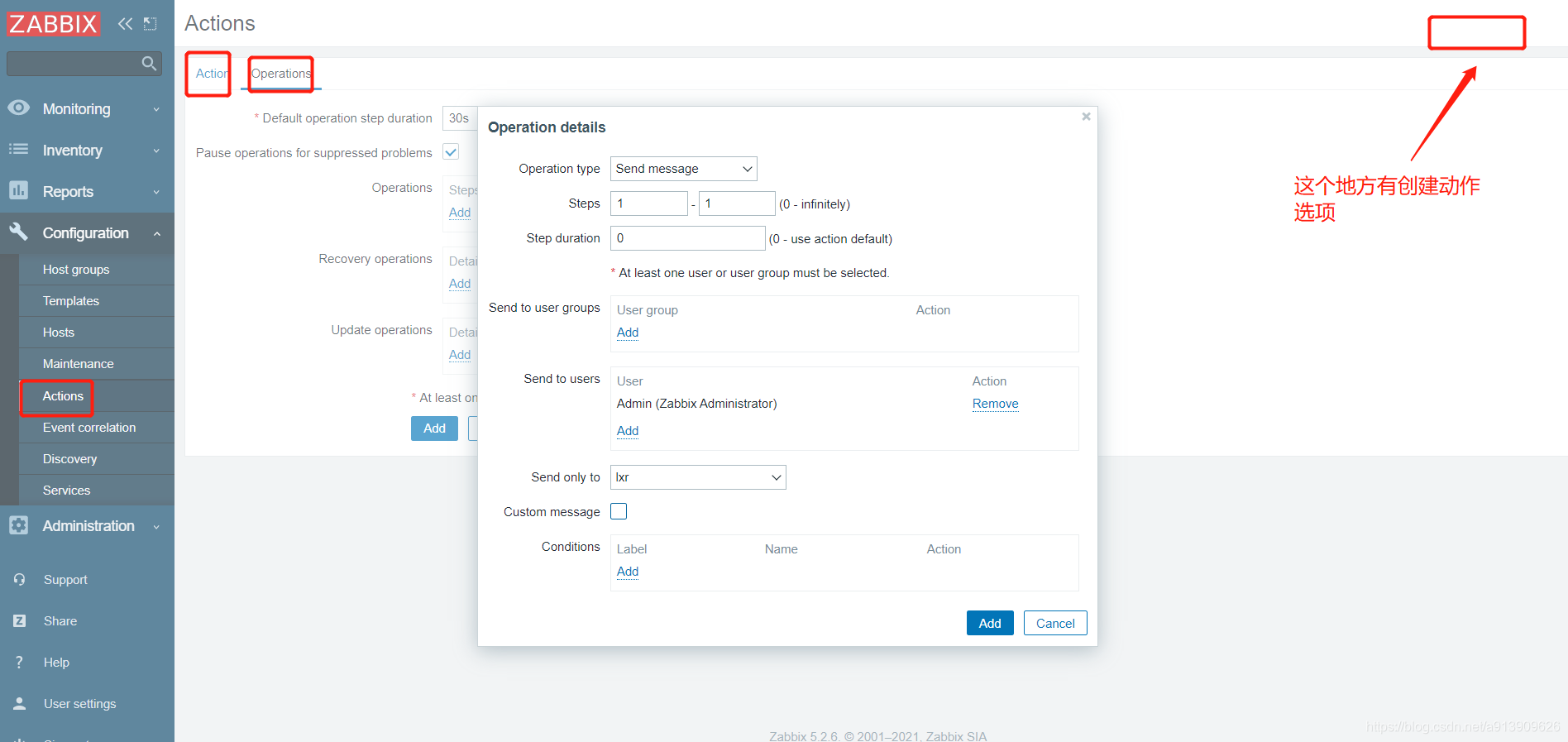The image size is (1568, 742).
Task: Click the Steps from input field
Action: 649,203
